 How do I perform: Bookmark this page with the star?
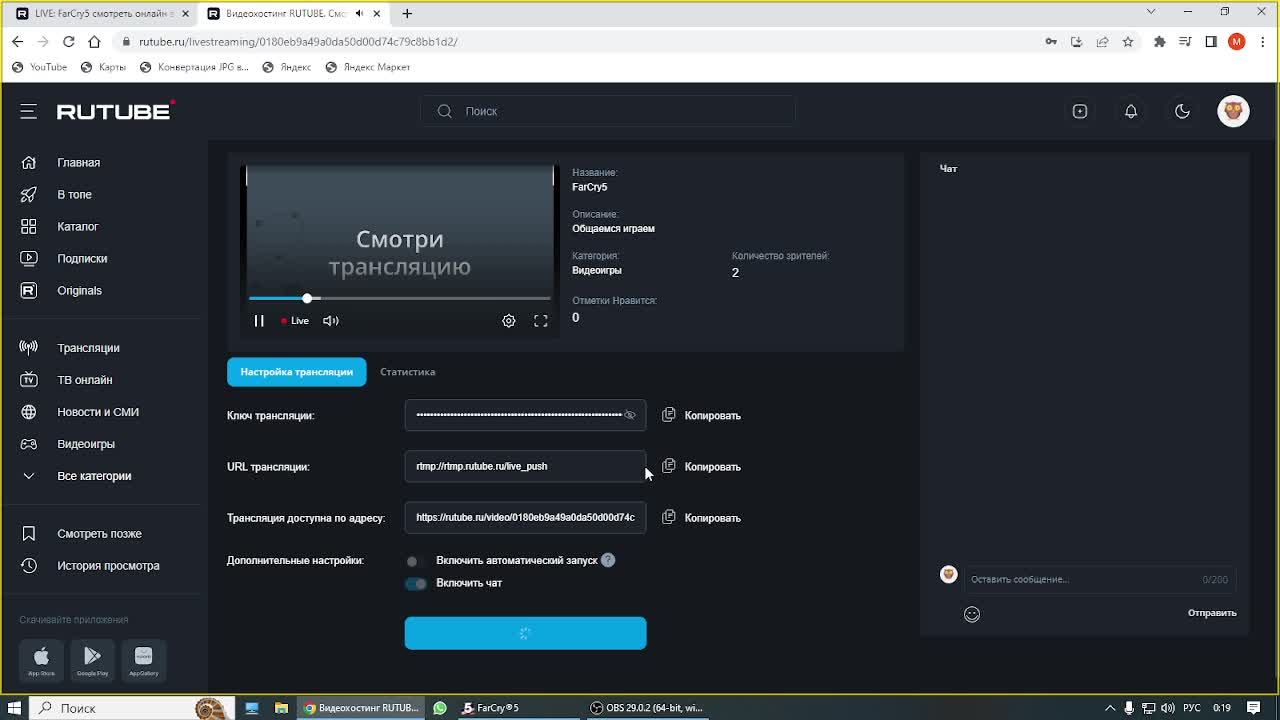1128,42
